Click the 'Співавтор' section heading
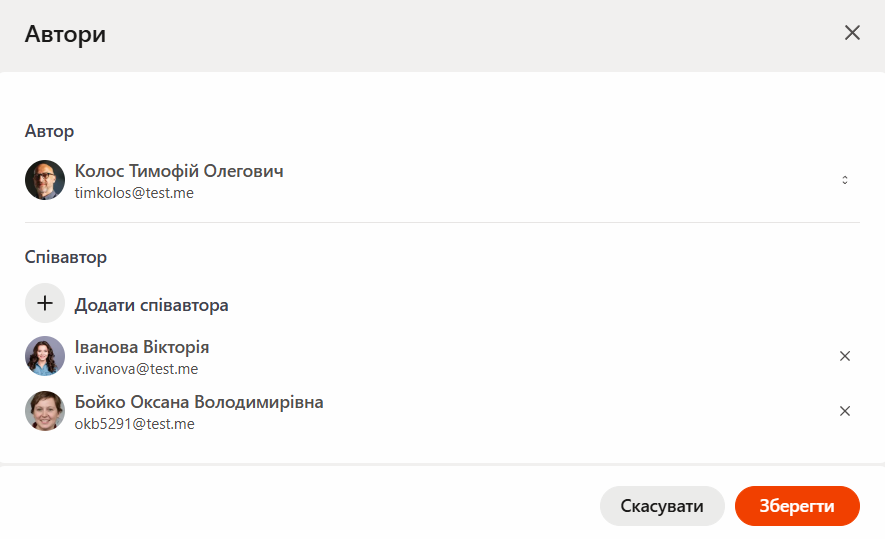 tap(66, 257)
